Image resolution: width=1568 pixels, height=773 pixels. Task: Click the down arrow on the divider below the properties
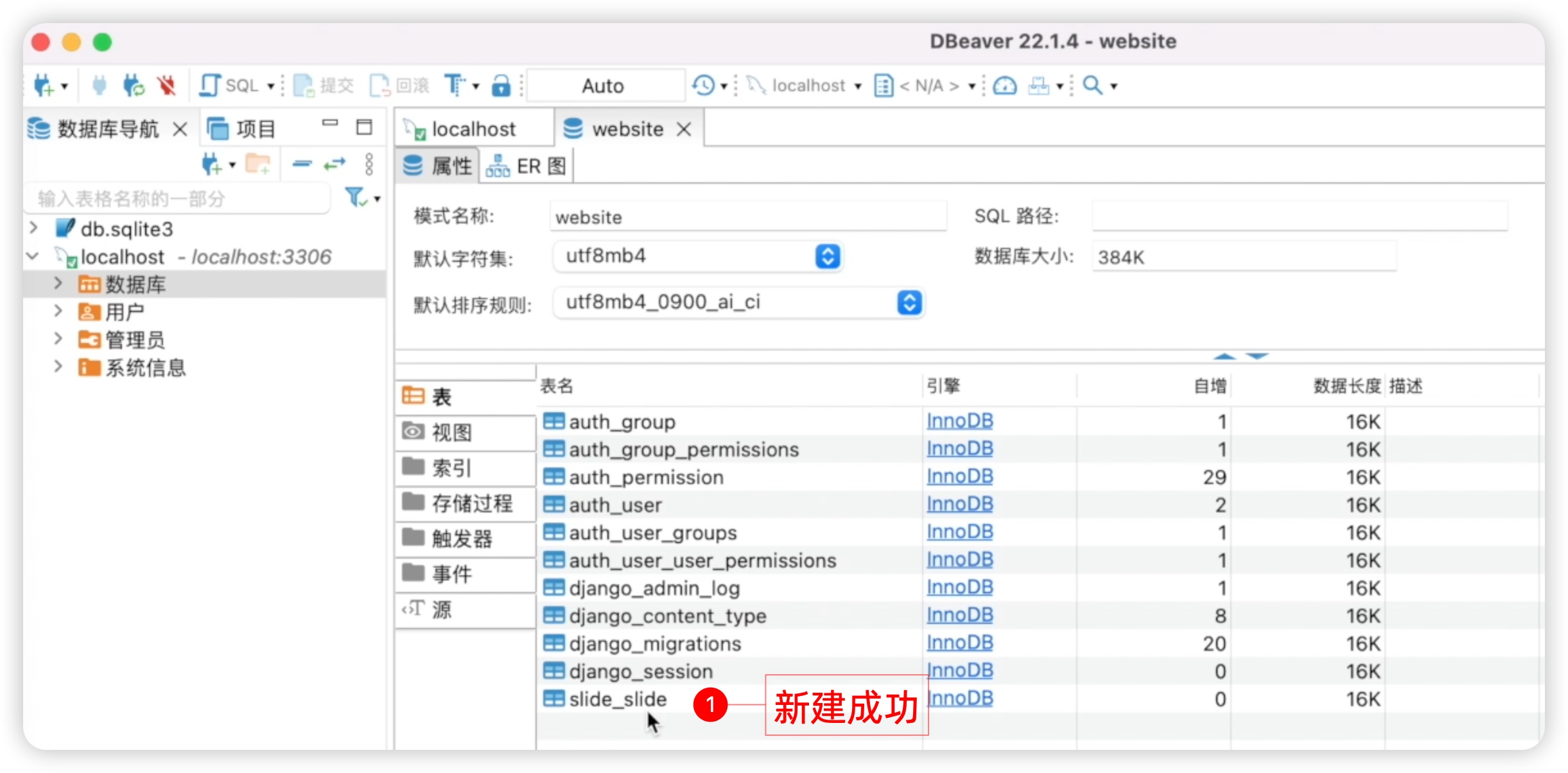[x=1257, y=356]
